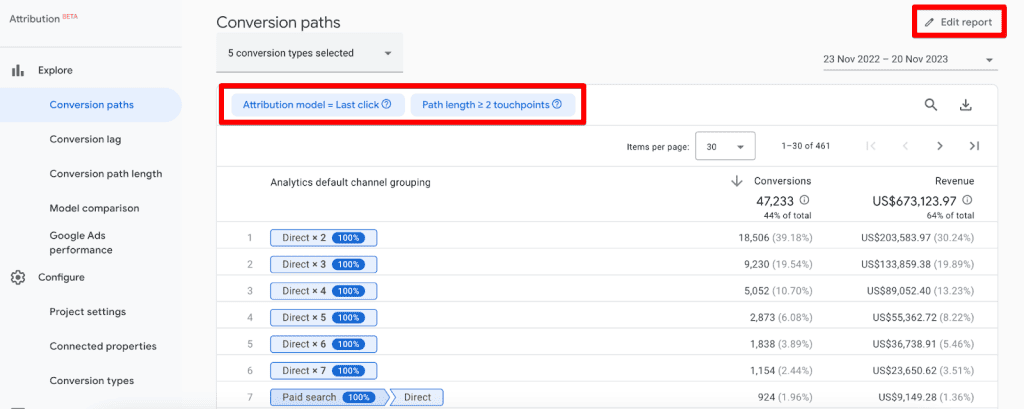This screenshot has height=409, width=1024.
Task: Click the Direct × 7 path chip
Action: pyautogui.click(x=323, y=370)
